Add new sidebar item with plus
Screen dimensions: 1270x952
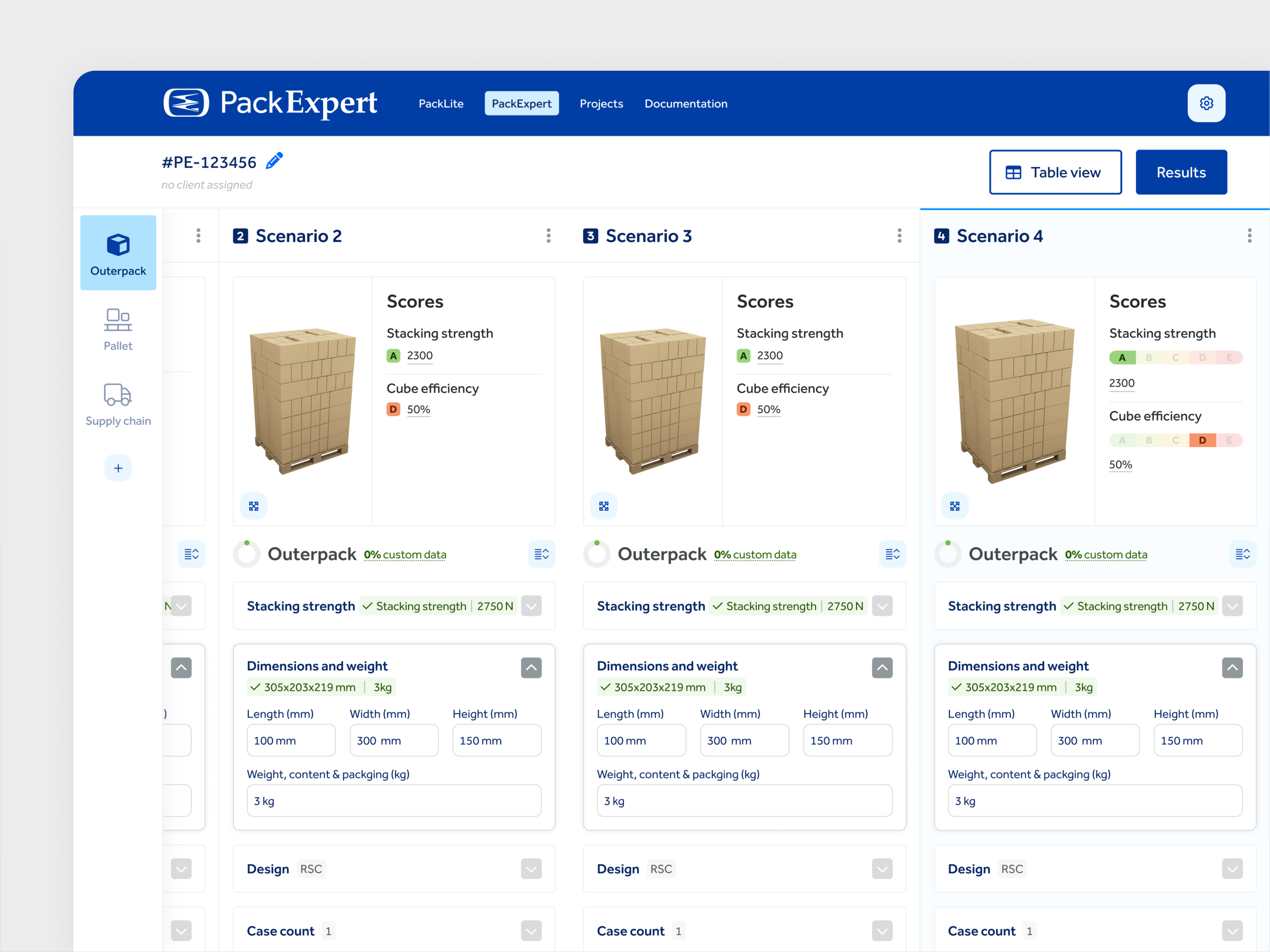tap(118, 468)
